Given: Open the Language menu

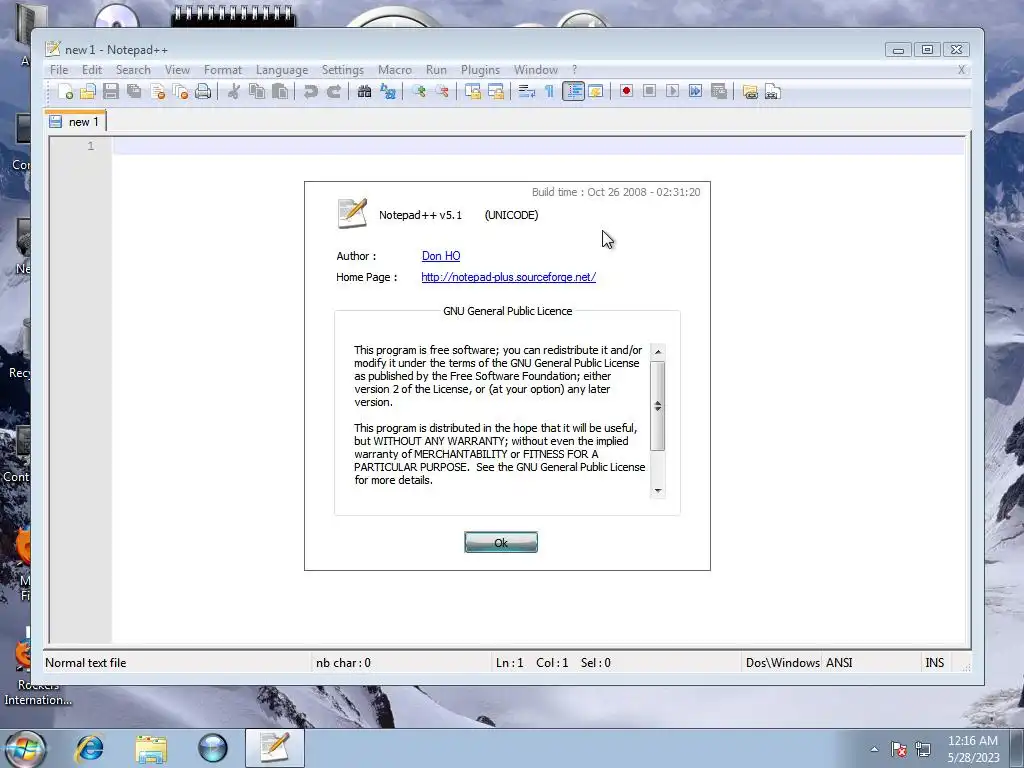Looking at the screenshot, I should coord(281,70).
